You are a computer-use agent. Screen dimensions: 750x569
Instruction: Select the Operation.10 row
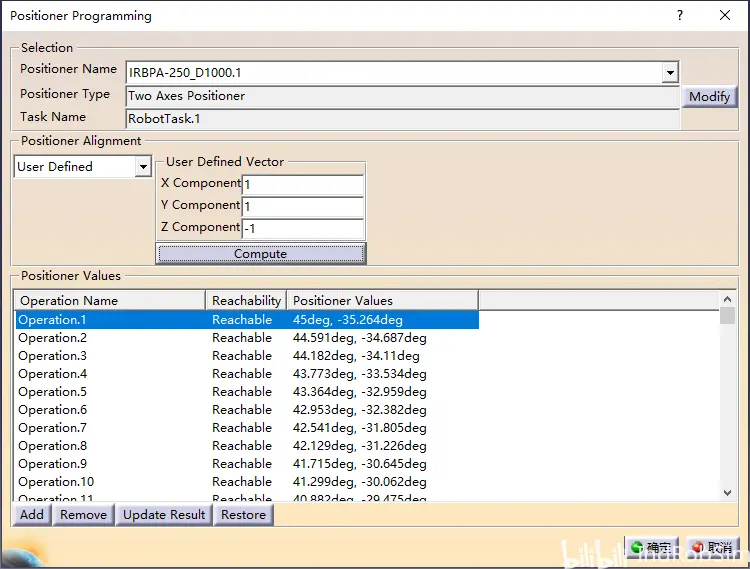click(x=247, y=481)
